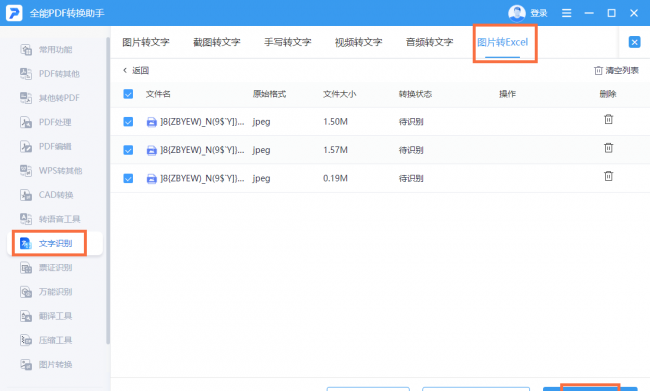
Task: Click the 转换状态 column header
Action: [415, 94]
